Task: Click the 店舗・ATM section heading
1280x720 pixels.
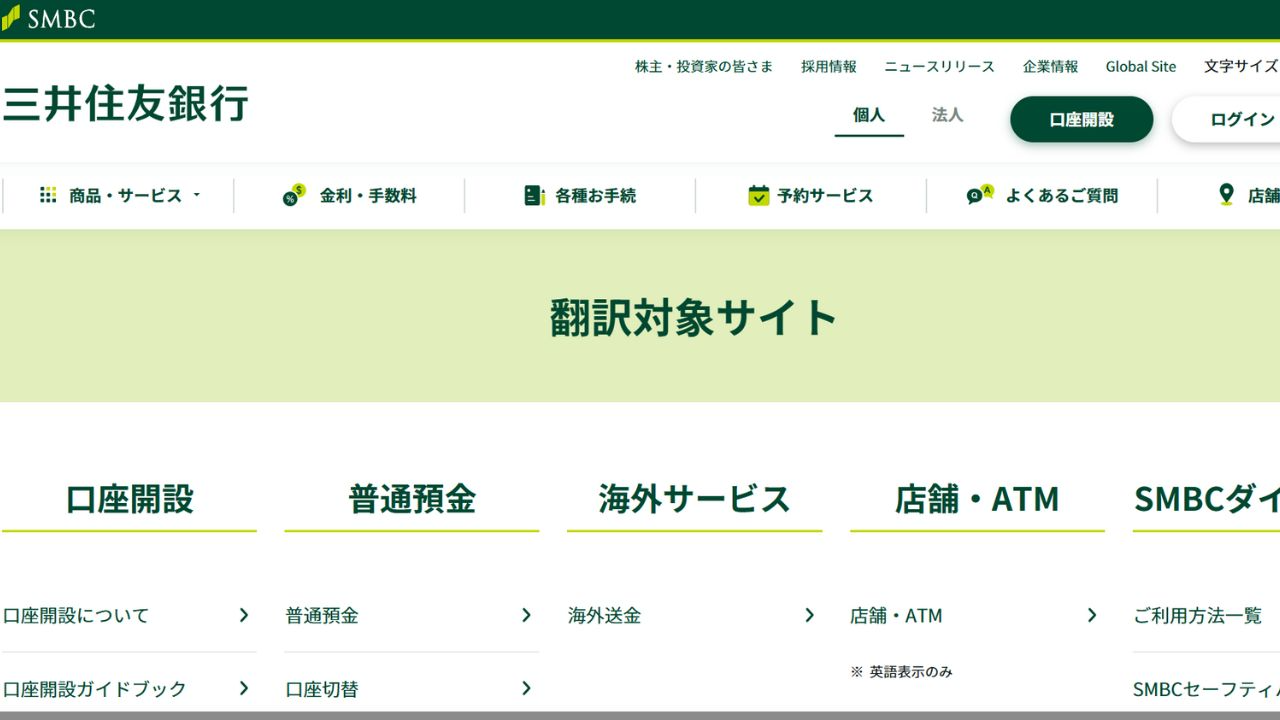Action: pyautogui.click(x=977, y=498)
